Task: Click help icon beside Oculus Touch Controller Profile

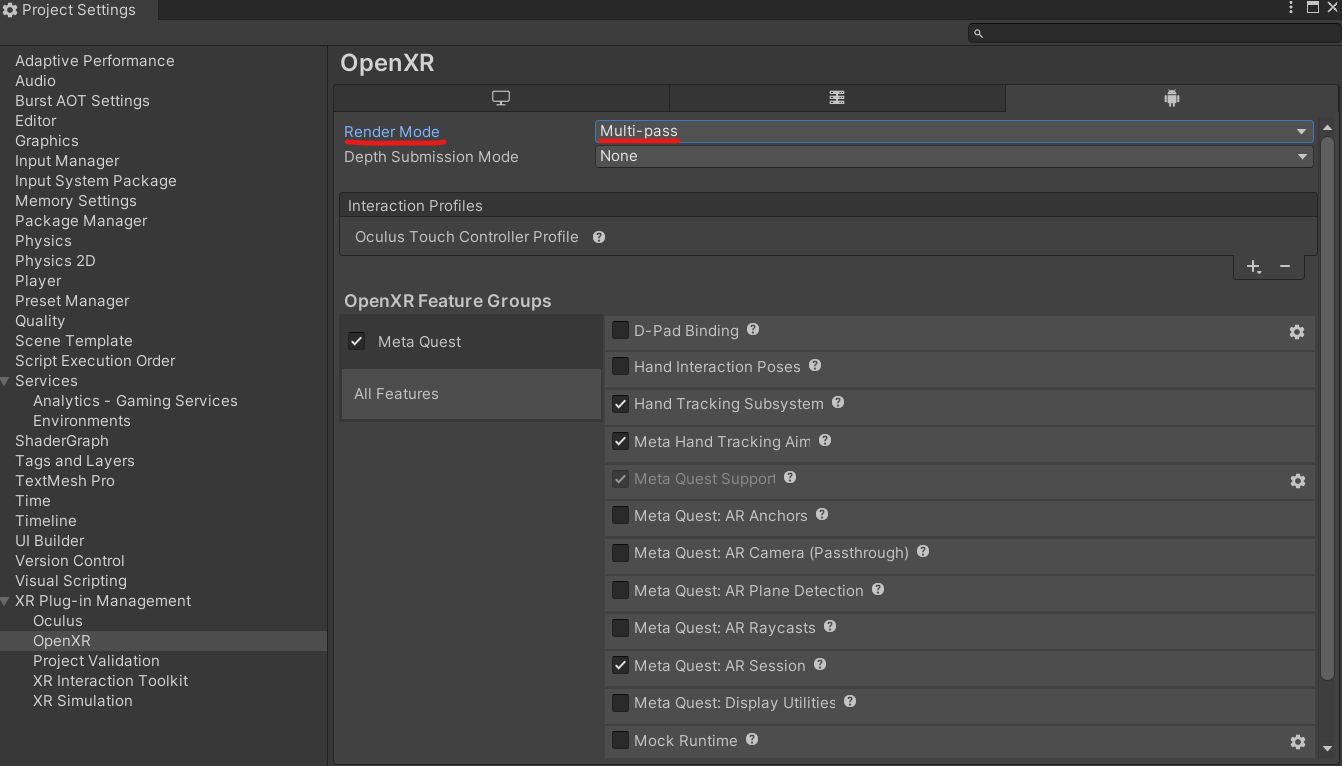Action: (599, 237)
